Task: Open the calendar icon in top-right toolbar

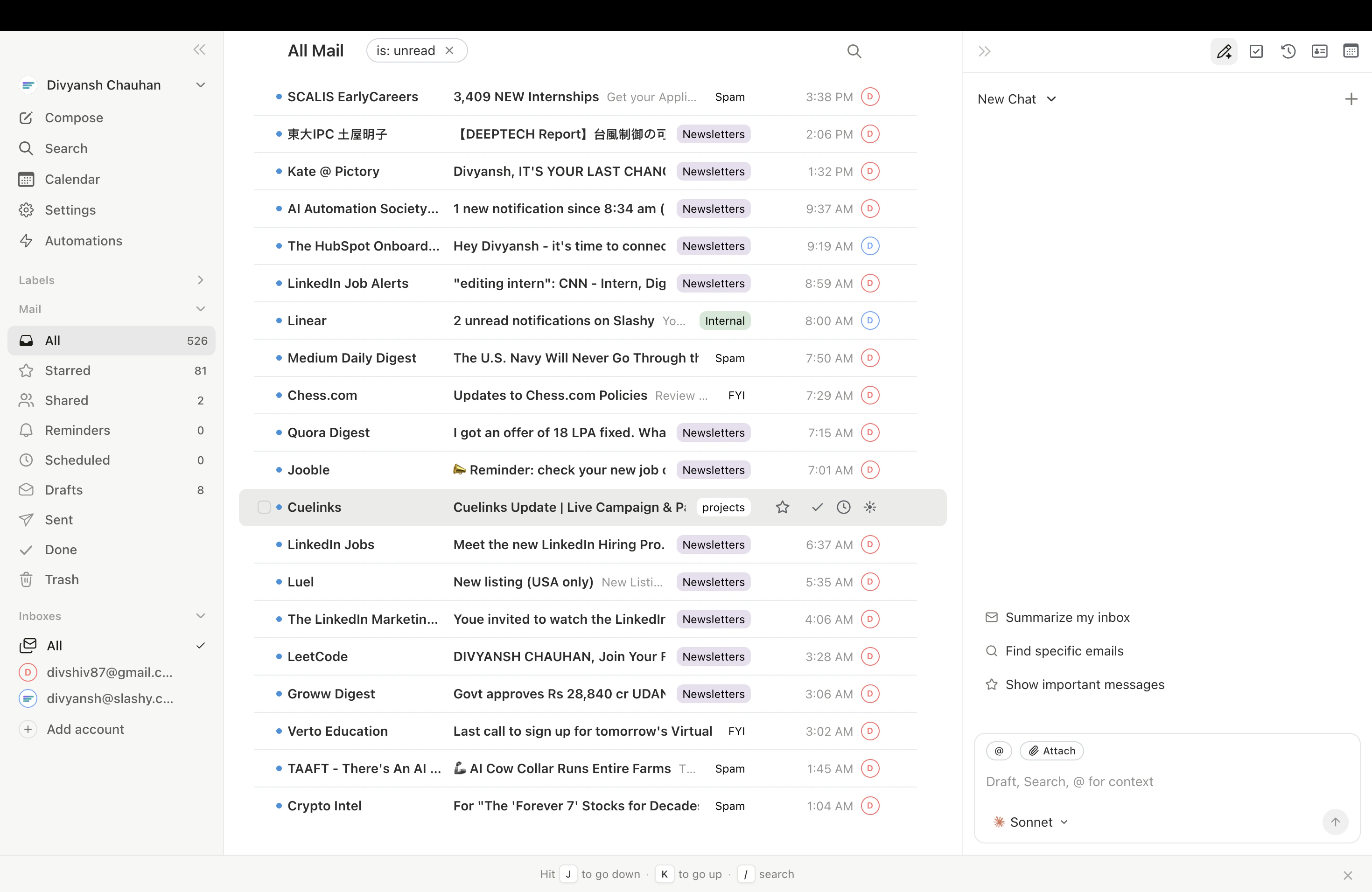Action: tap(1351, 51)
